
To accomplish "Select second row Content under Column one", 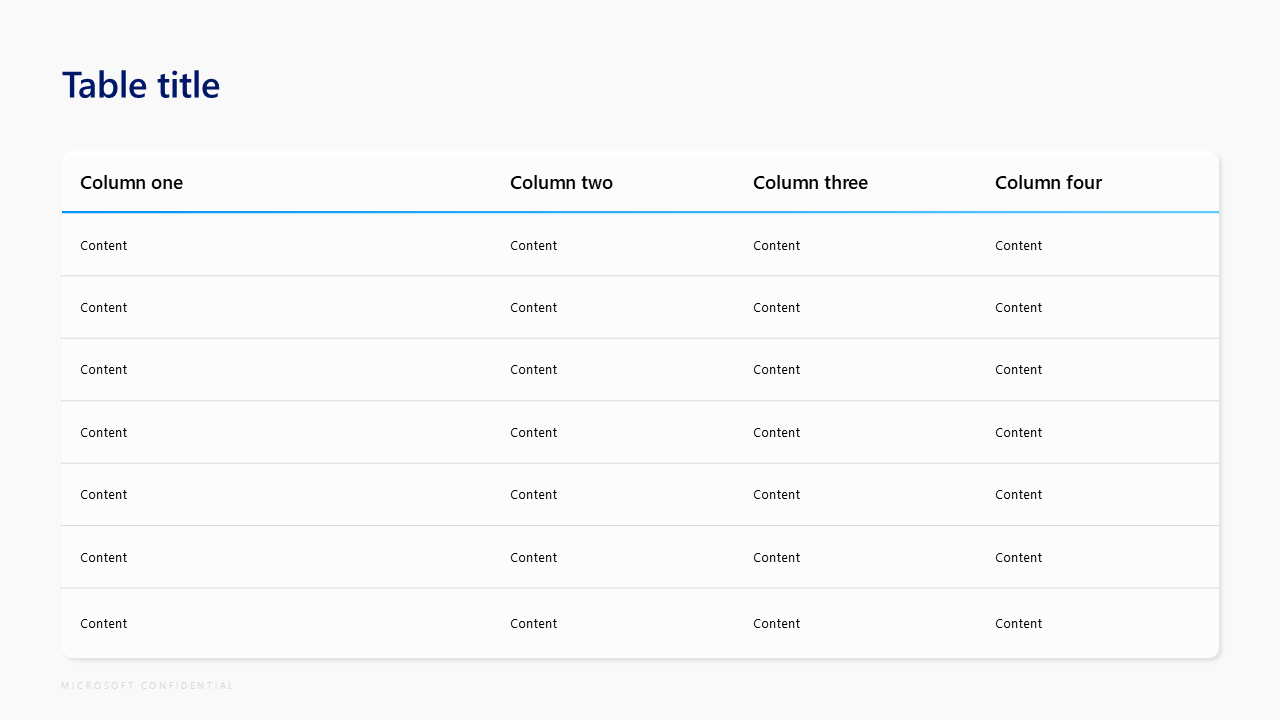I will point(104,308).
